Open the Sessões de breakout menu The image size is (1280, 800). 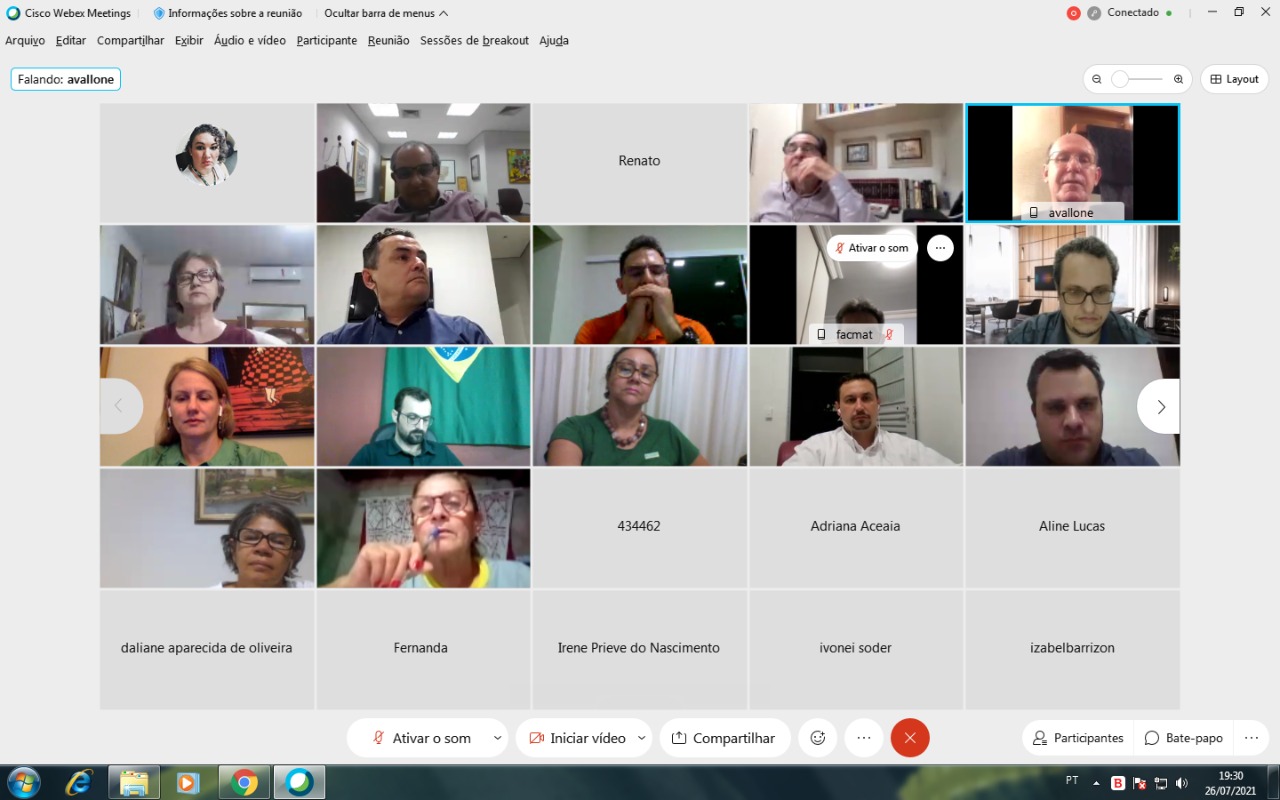click(474, 41)
